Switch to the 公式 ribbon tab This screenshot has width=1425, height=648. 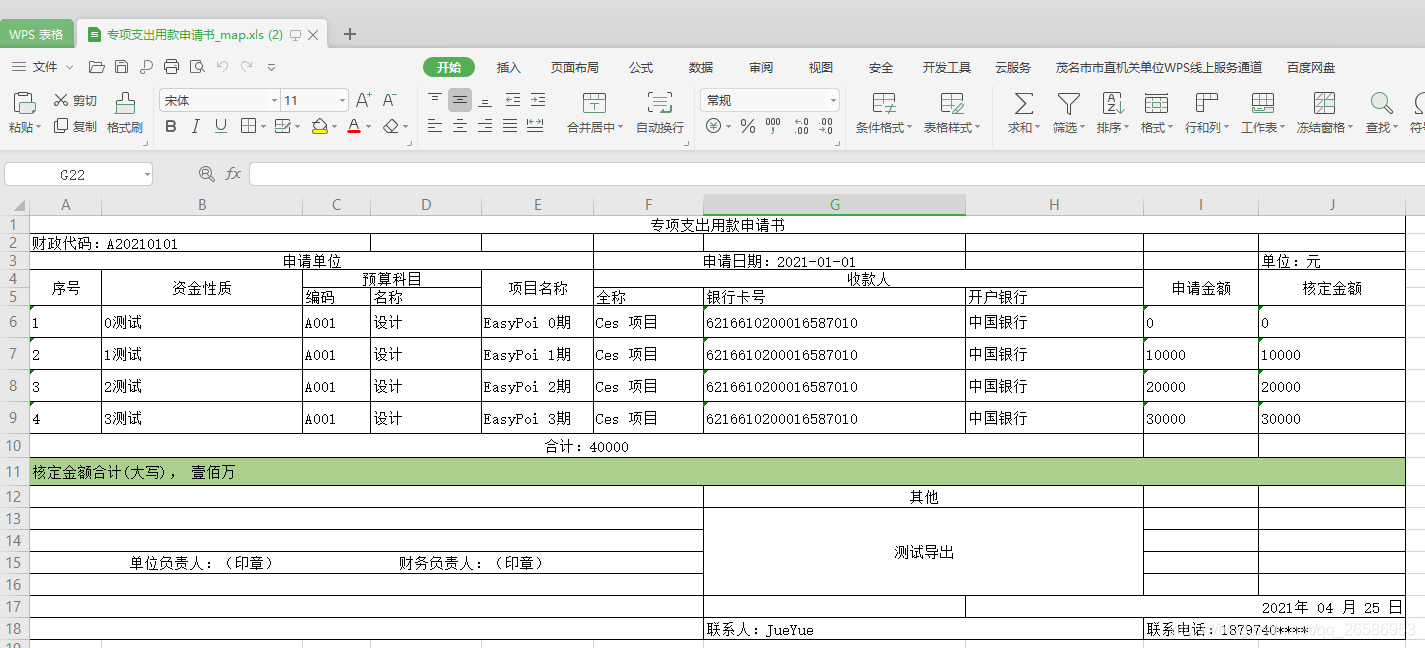click(x=641, y=67)
